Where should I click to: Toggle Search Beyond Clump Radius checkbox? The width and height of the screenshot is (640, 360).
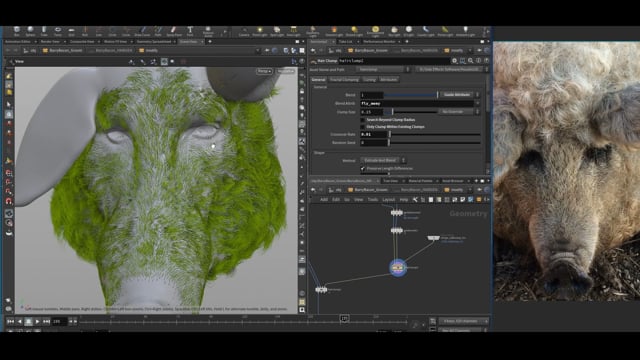[x=362, y=120]
